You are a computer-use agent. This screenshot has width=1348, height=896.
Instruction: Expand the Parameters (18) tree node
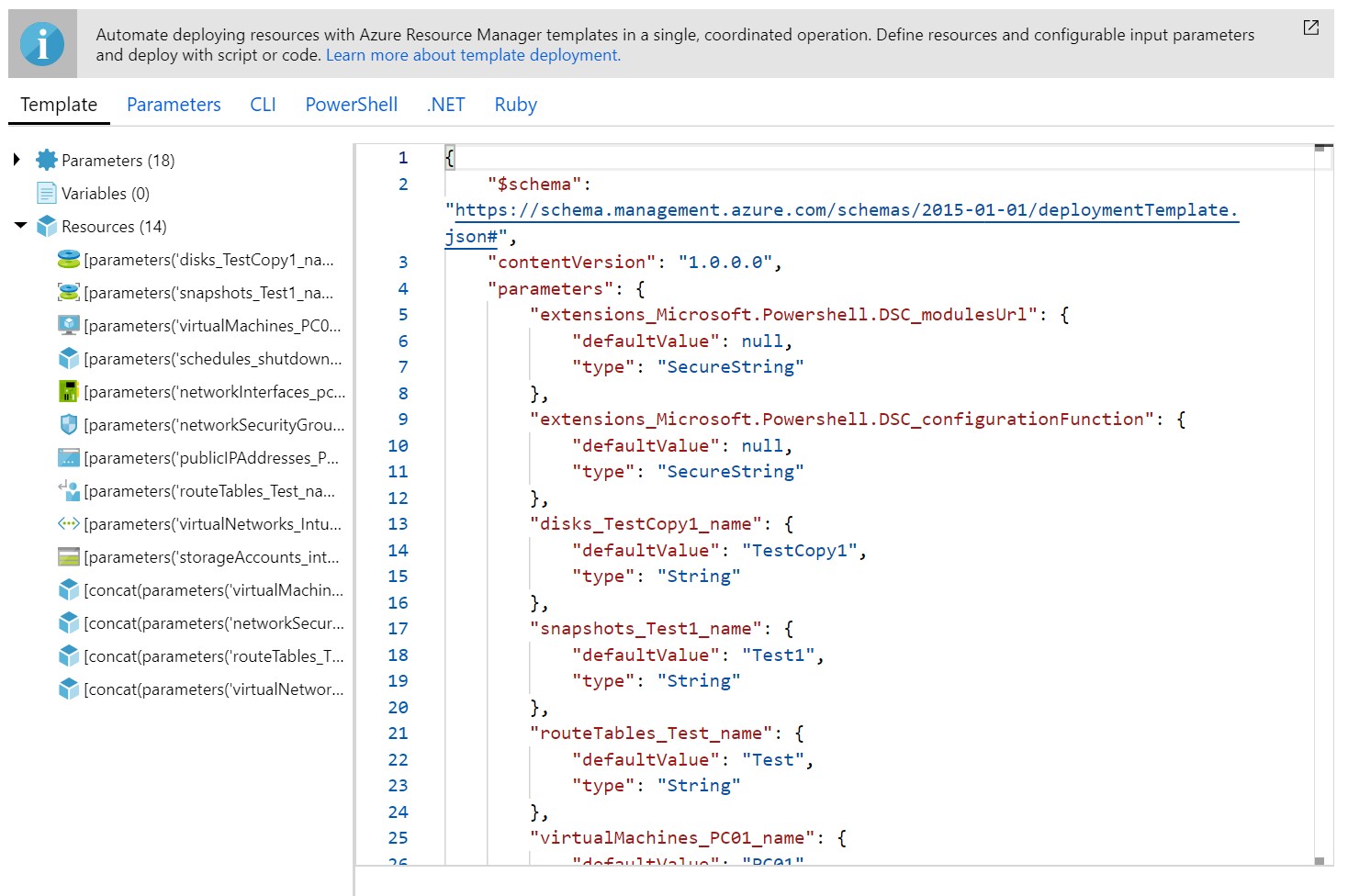[x=17, y=159]
